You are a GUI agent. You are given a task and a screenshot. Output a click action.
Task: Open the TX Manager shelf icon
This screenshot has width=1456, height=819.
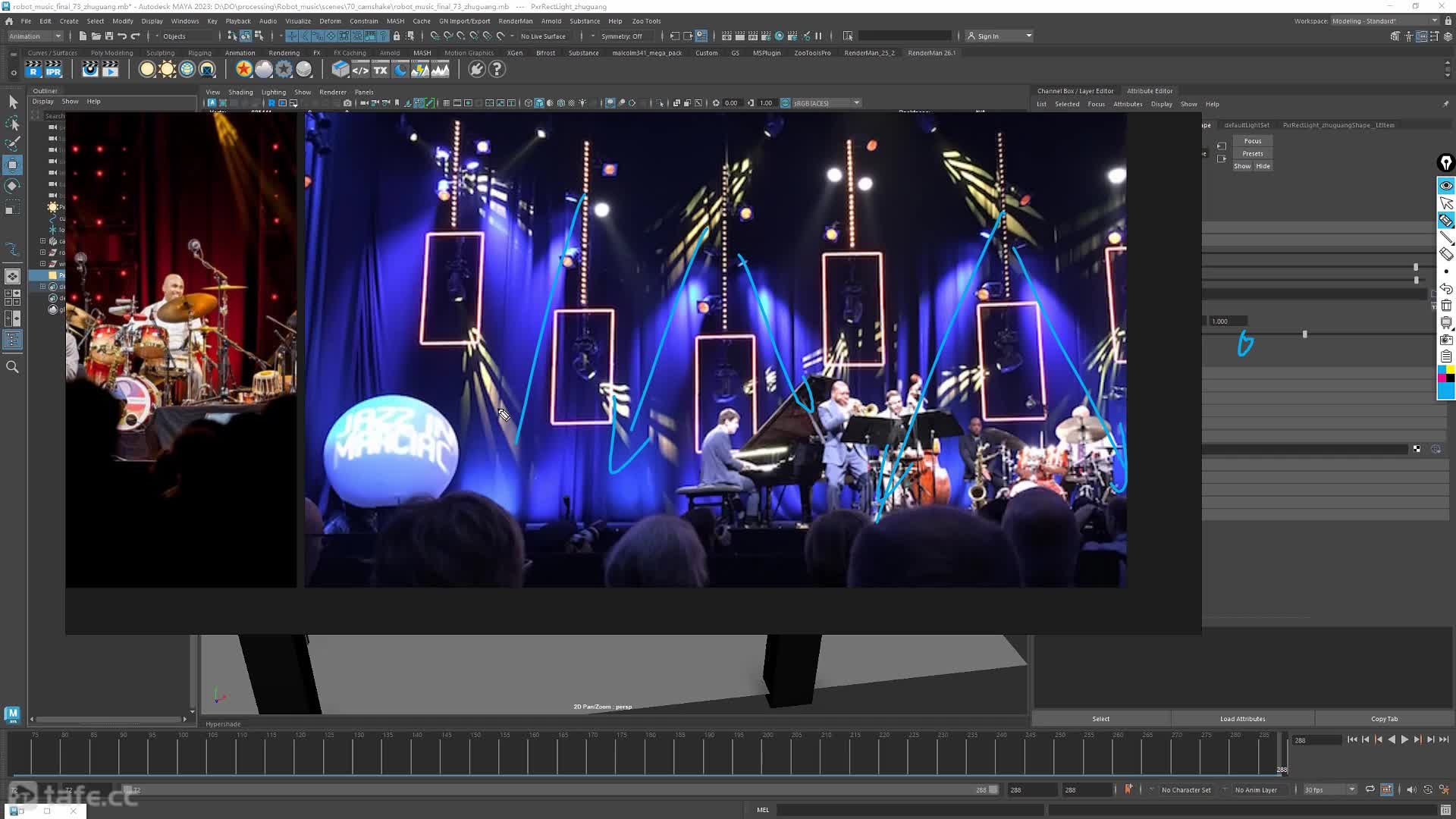click(x=381, y=70)
